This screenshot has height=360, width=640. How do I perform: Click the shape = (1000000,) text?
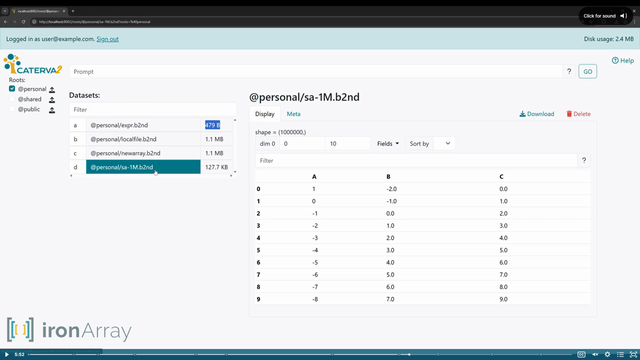pos(280,132)
